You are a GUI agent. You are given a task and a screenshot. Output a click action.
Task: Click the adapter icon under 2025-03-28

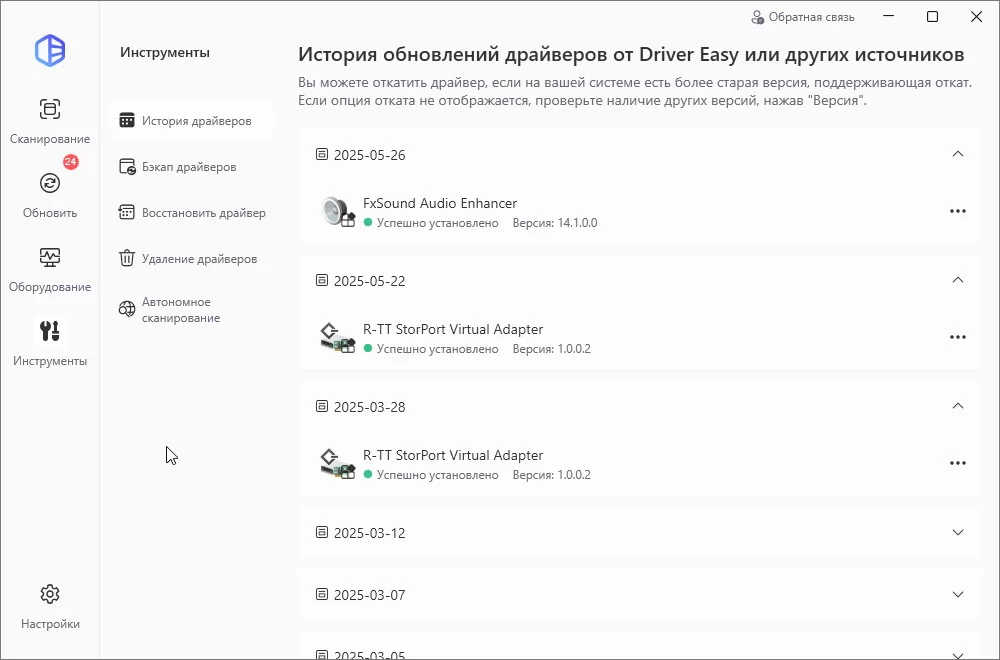[338, 464]
